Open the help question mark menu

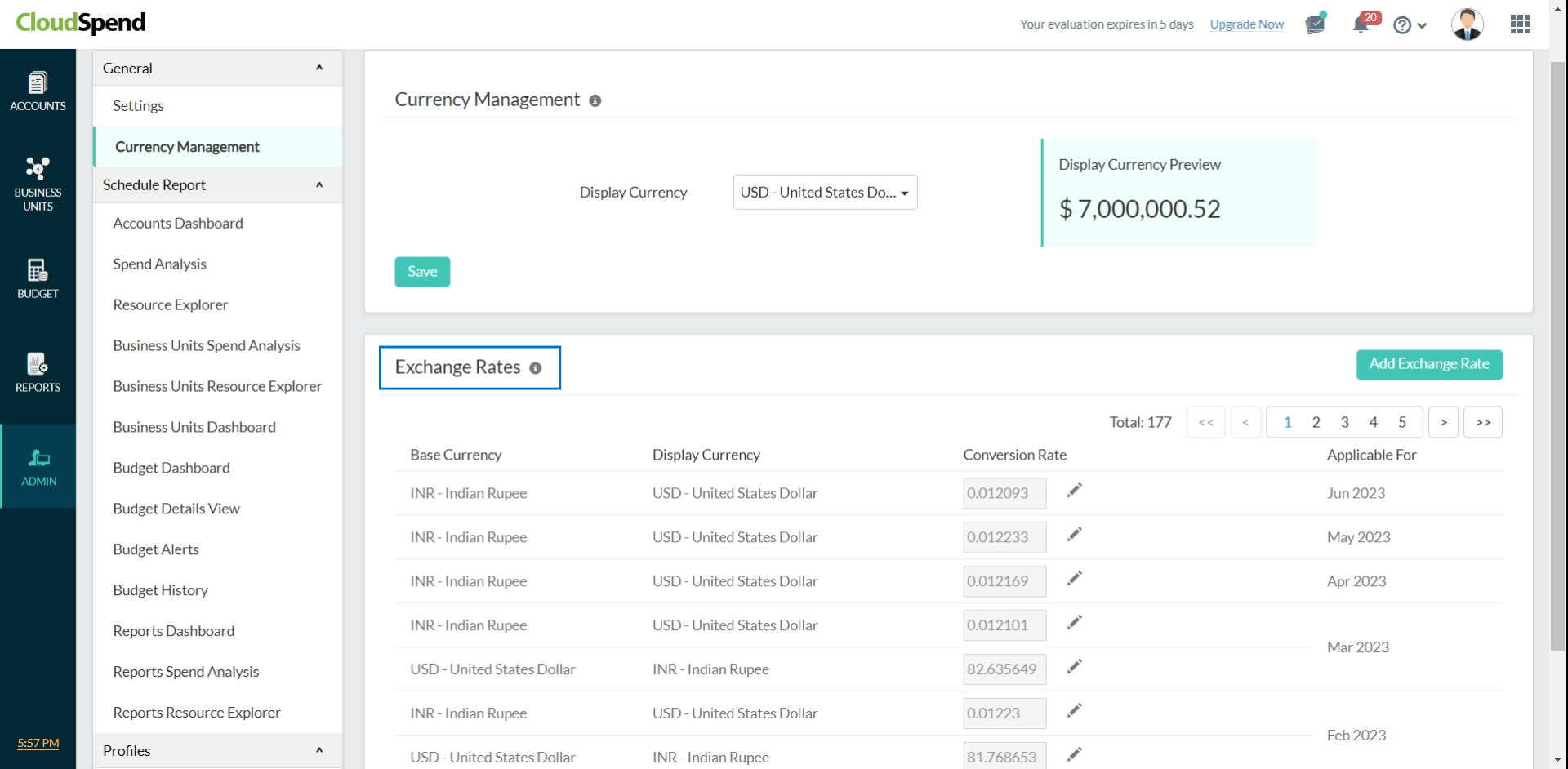pos(1410,25)
